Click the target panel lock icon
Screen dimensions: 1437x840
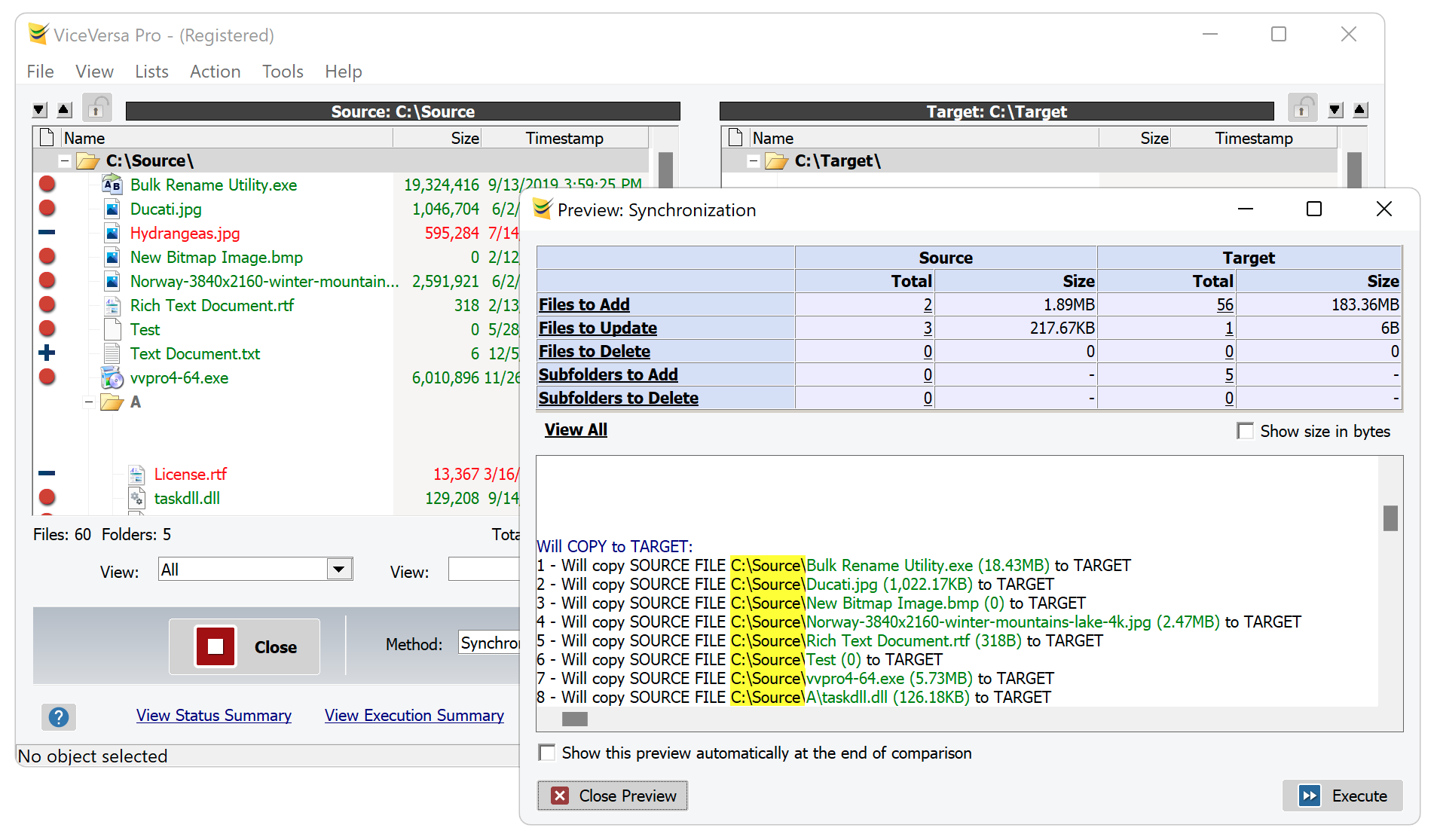tap(1302, 109)
